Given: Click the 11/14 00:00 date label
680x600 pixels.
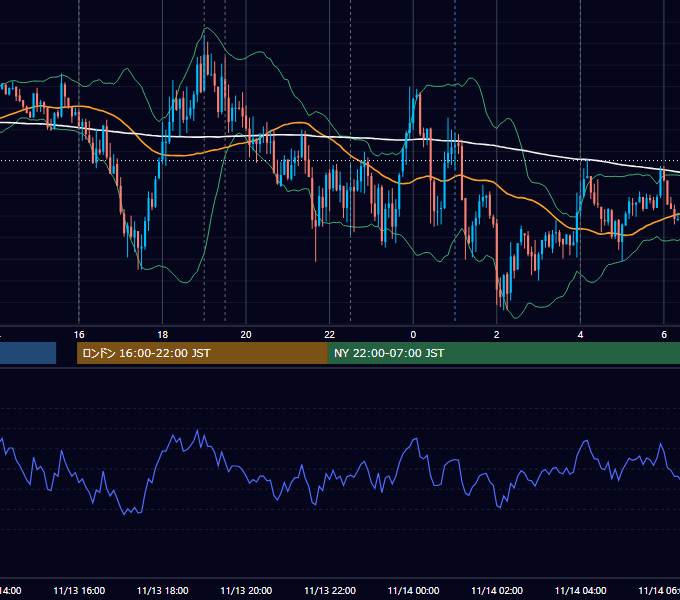Looking at the screenshot, I should coord(413,590).
